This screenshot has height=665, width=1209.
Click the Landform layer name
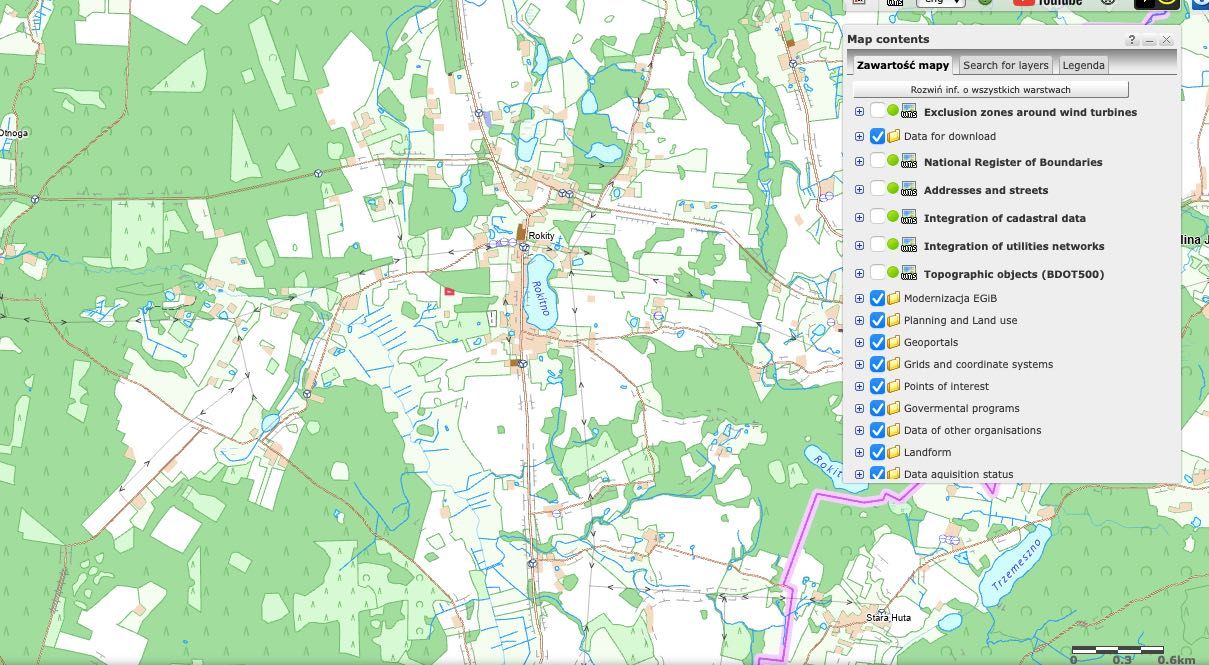pos(928,452)
